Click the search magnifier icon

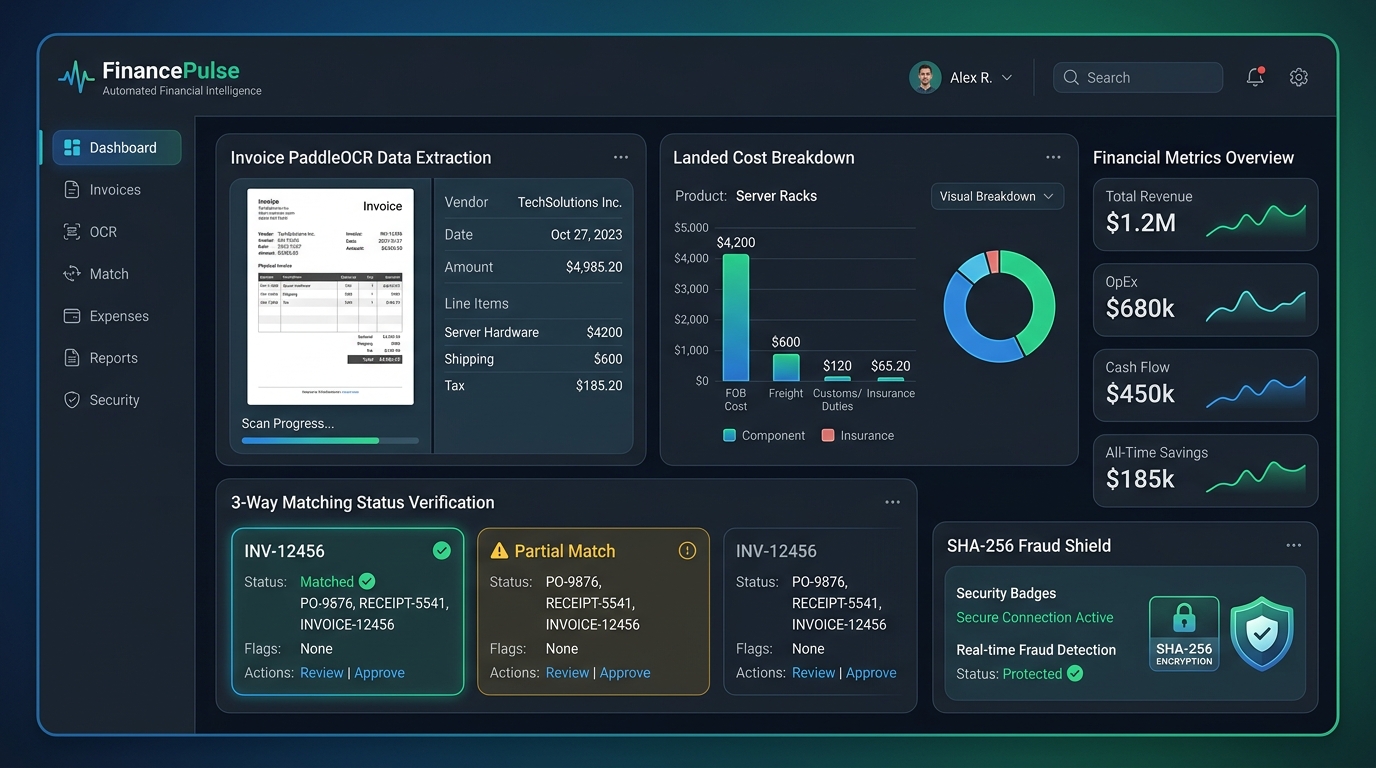(1071, 77)
